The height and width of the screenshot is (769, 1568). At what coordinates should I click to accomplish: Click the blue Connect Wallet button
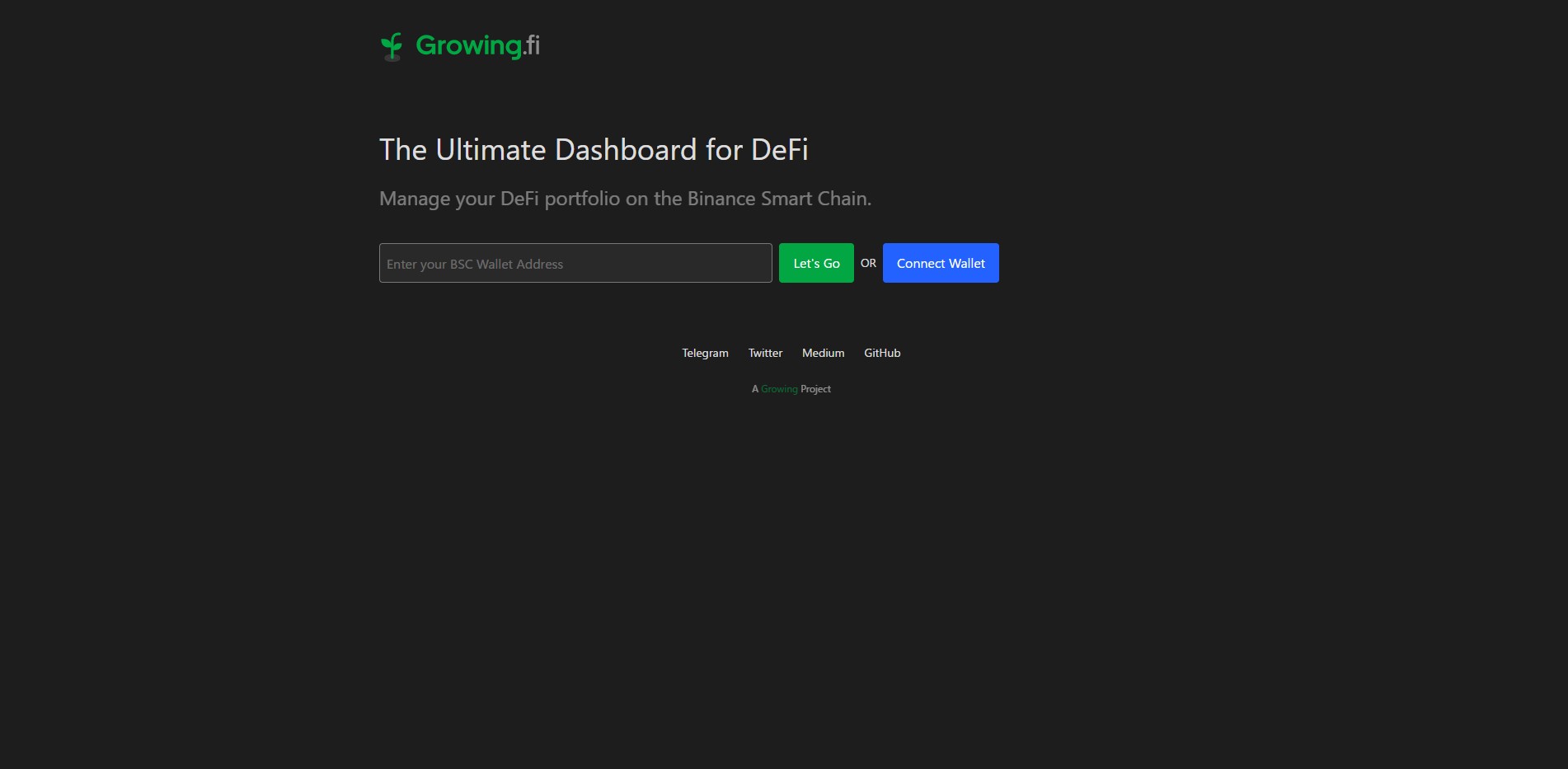pyautogui.click(x=941, y=263)
